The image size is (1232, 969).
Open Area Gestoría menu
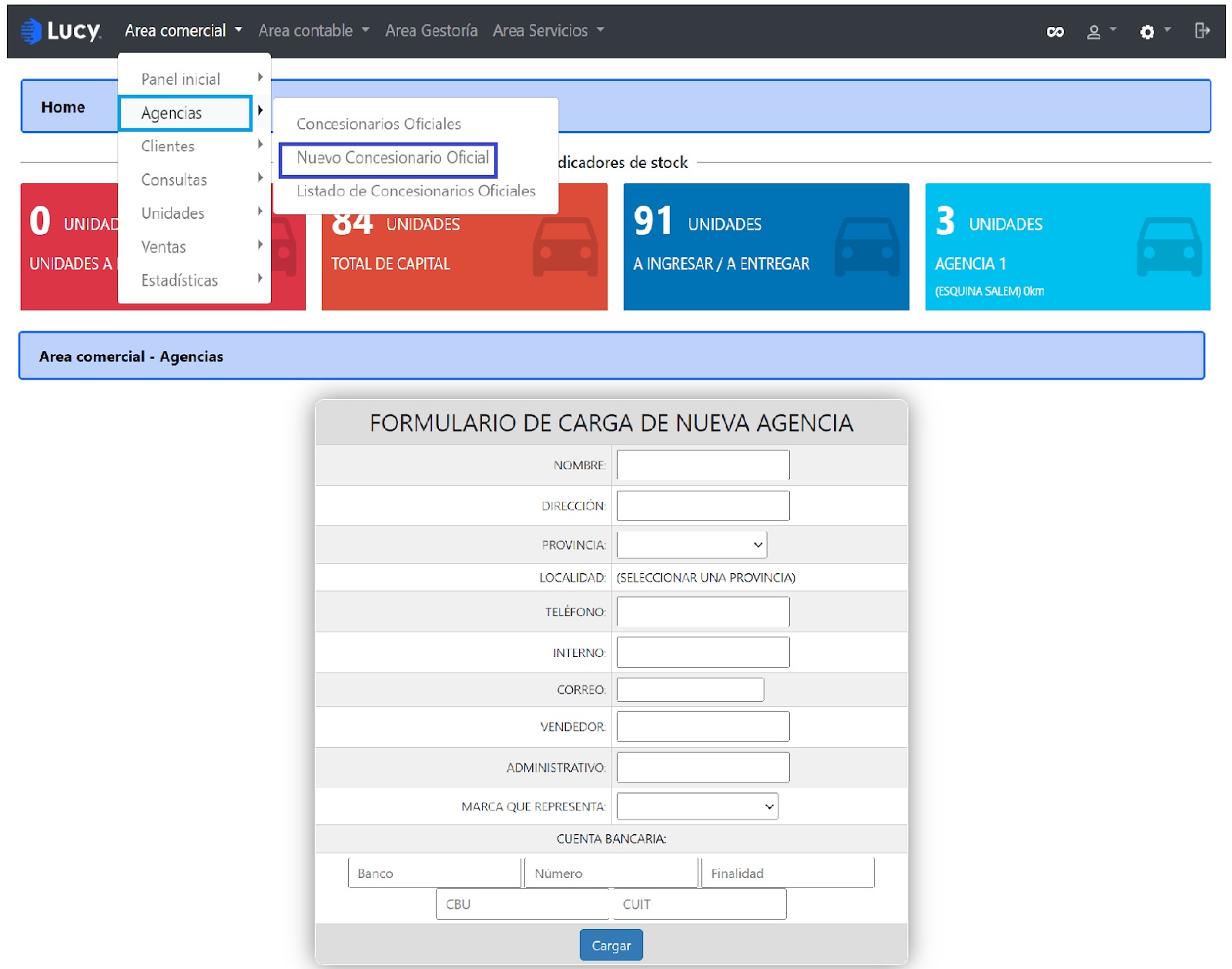(431, 31)
